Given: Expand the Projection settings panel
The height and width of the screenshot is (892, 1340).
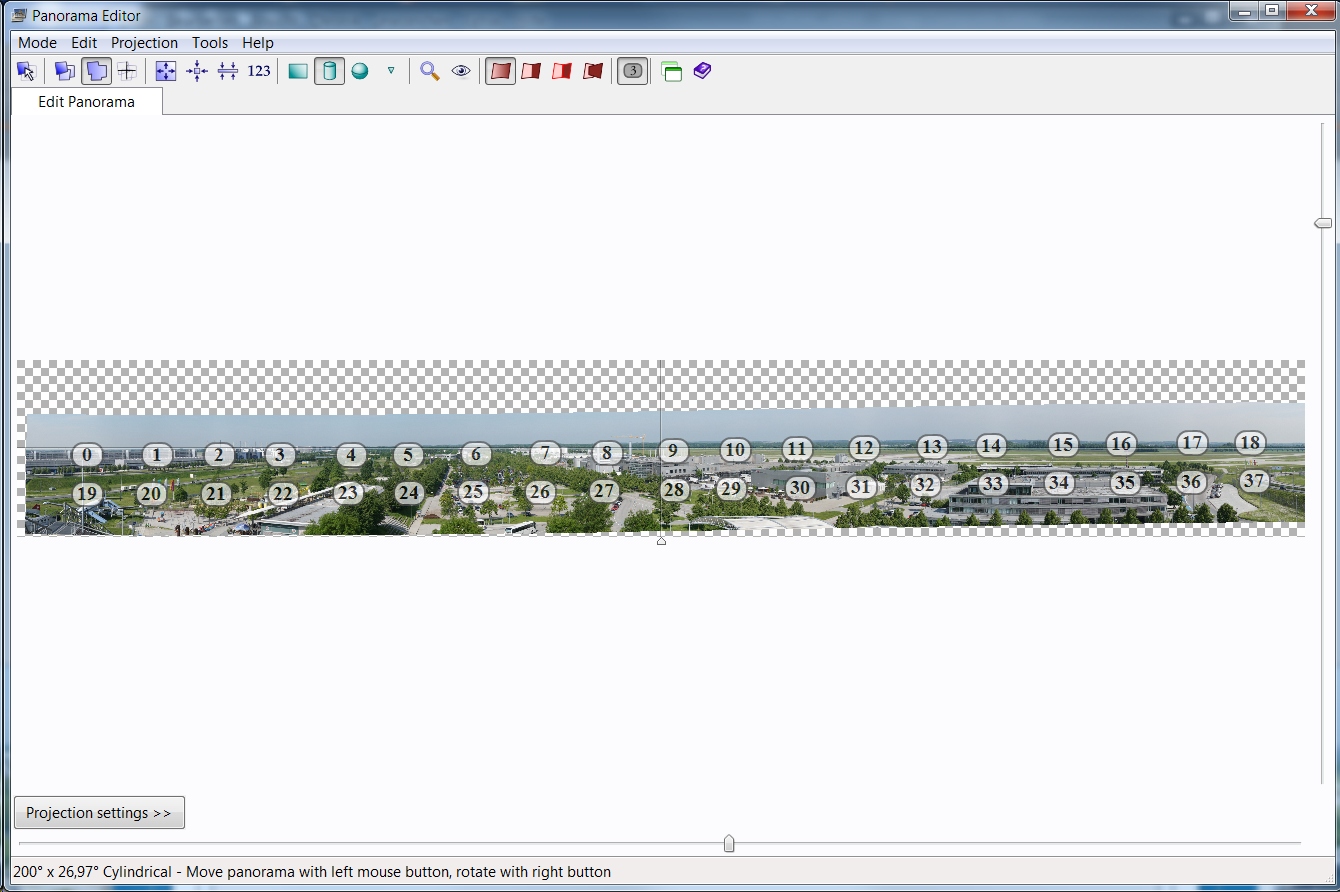Looking at the screenshot, I should point(99,813).
